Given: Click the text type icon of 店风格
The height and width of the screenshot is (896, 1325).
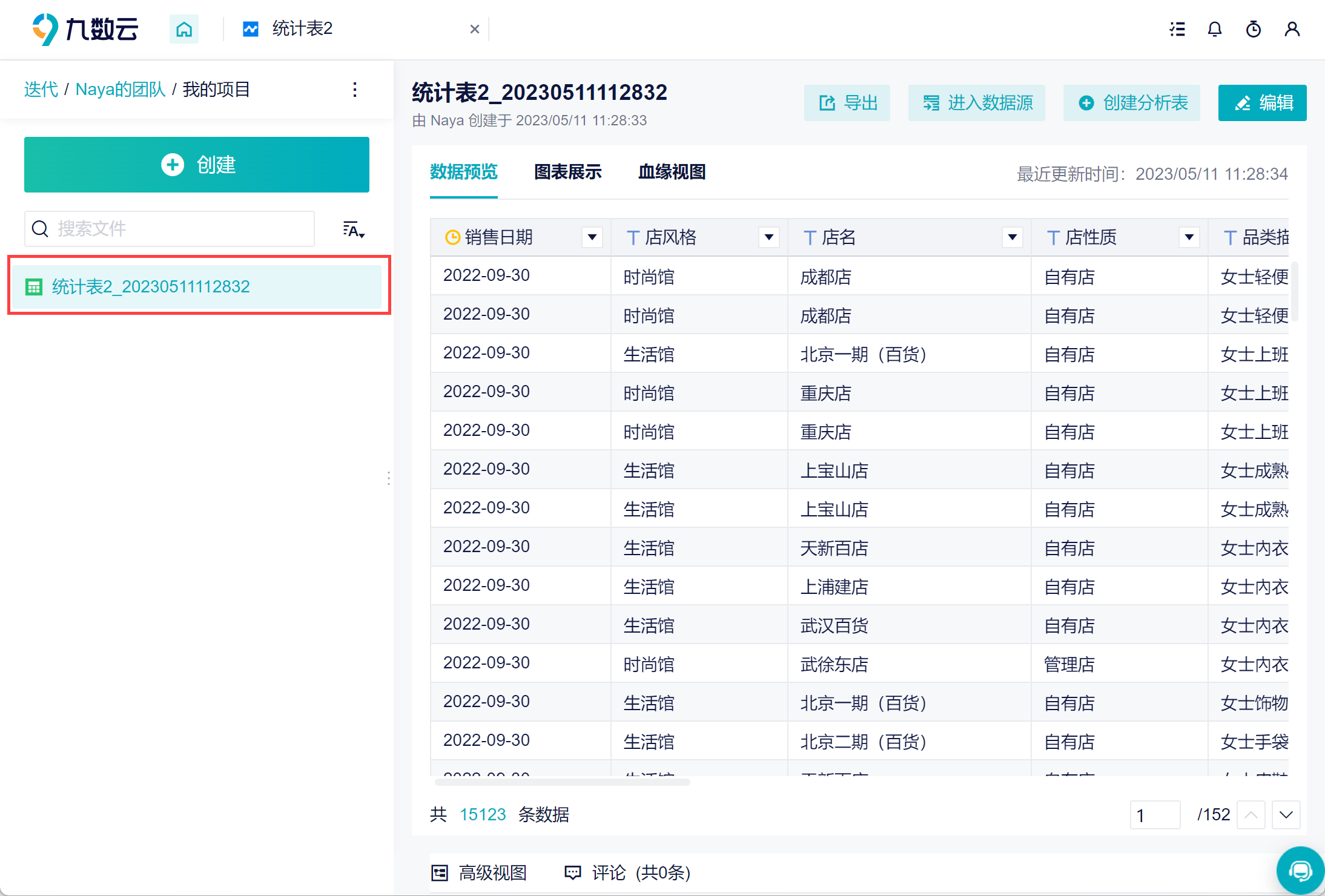Looking at the screenshot, I should [x=633, y=238].
